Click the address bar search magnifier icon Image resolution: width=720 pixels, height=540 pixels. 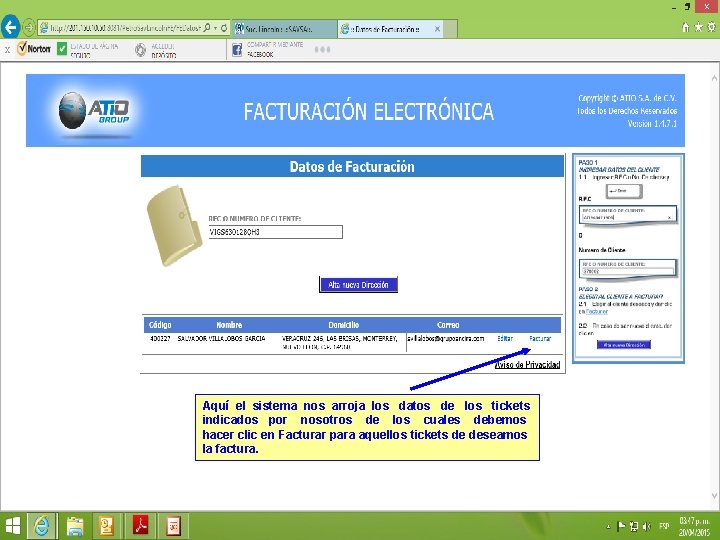click(x=207, y=28)
